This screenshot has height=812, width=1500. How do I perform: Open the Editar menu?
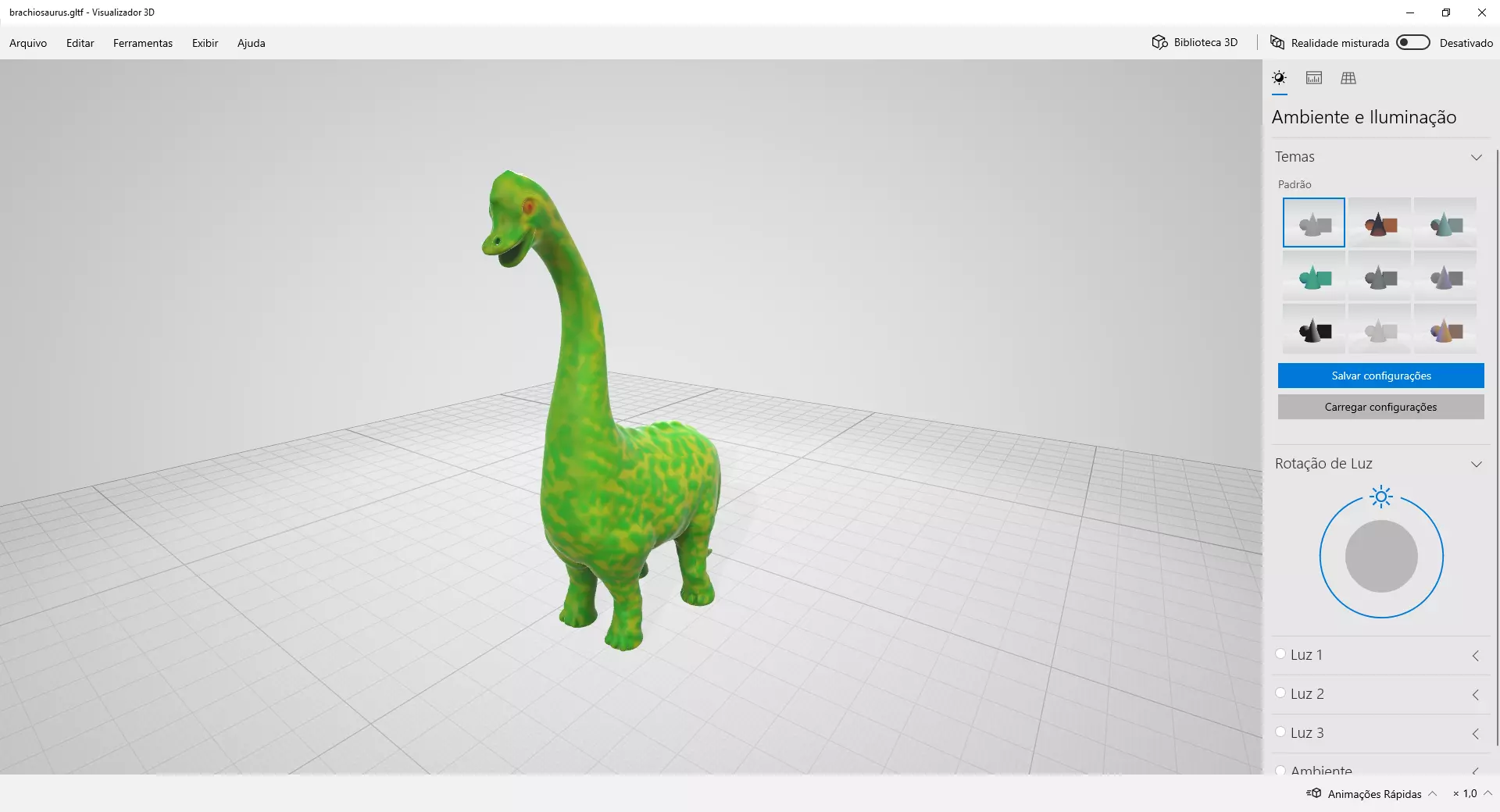[80, 43]
